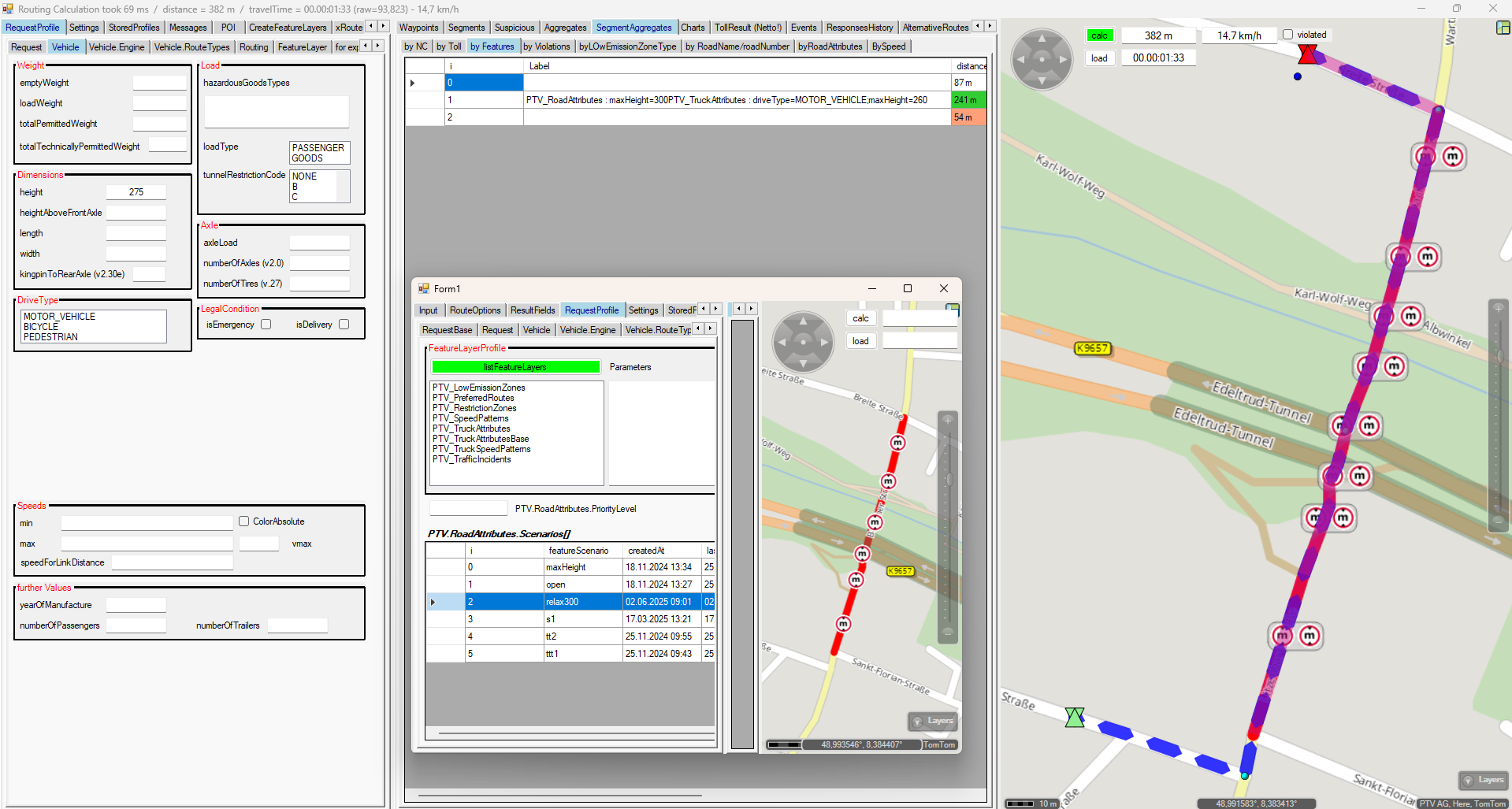The width and height of the screenshot is (1512, 809).
Task: Click row 0 selector arrow in segment table
Action: point(413,83)
